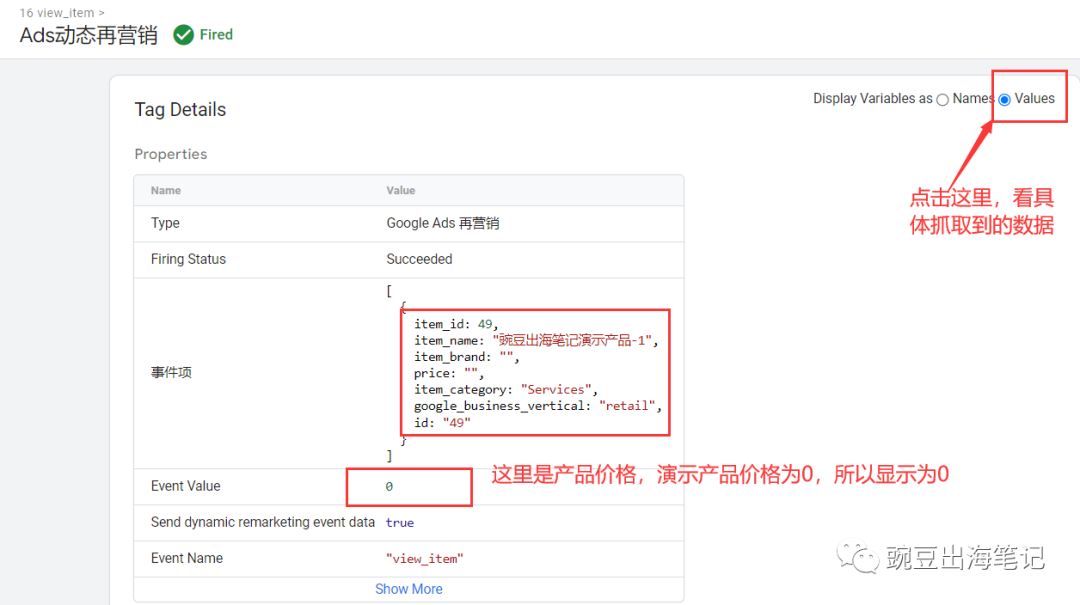Select the Names radio button

942,100
